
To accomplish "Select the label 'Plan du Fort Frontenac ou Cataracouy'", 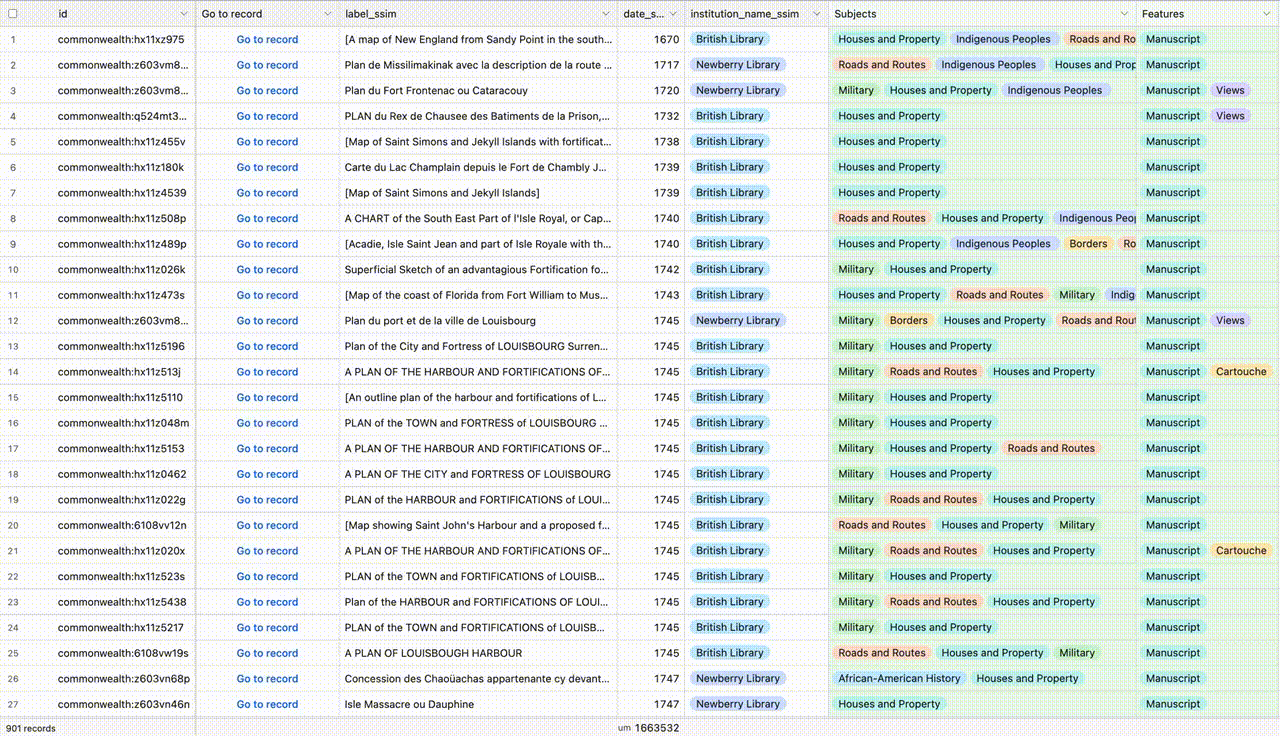I will click(x=436, y=90).
